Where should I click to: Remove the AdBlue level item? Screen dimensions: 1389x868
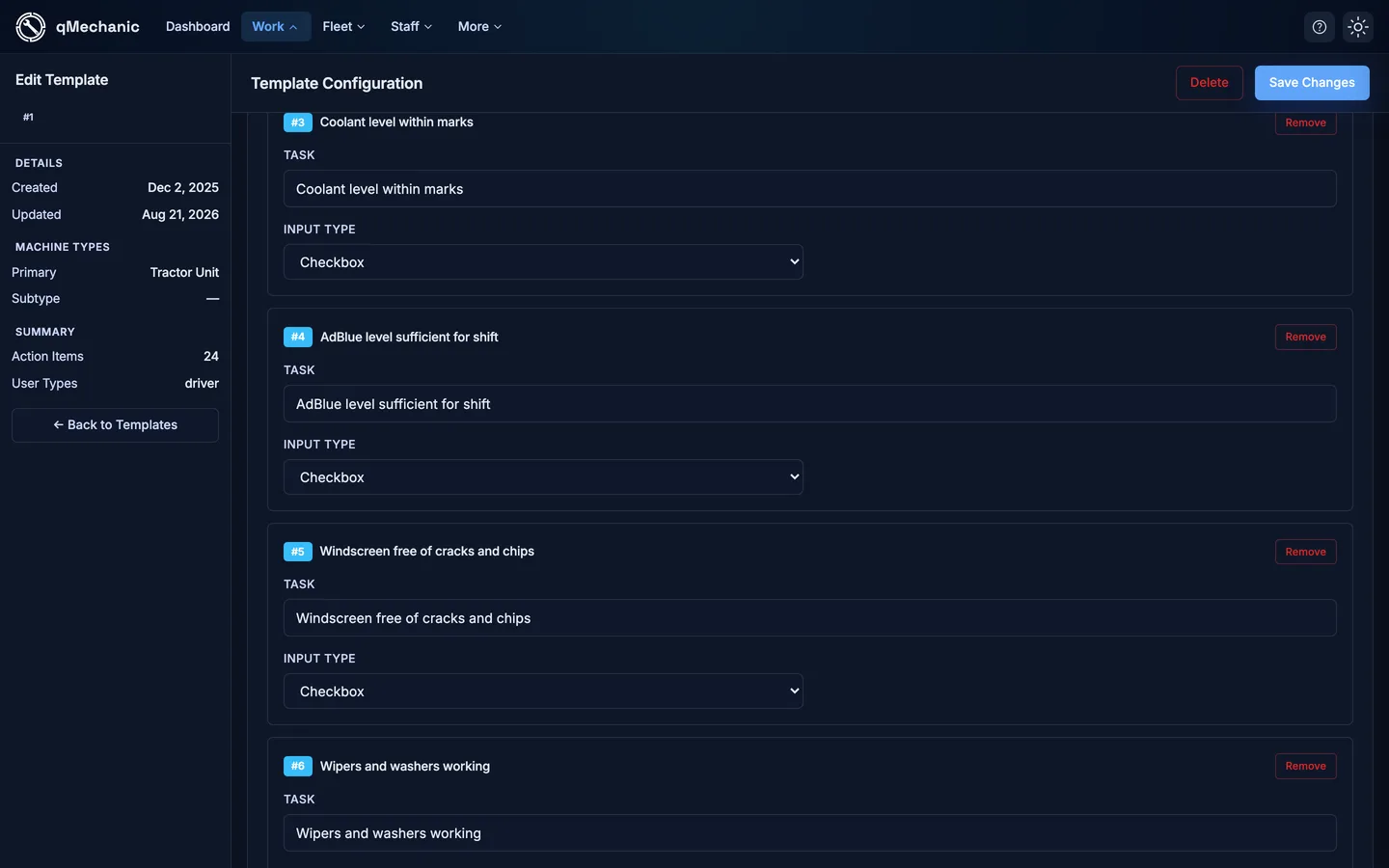click(1305, 337)
